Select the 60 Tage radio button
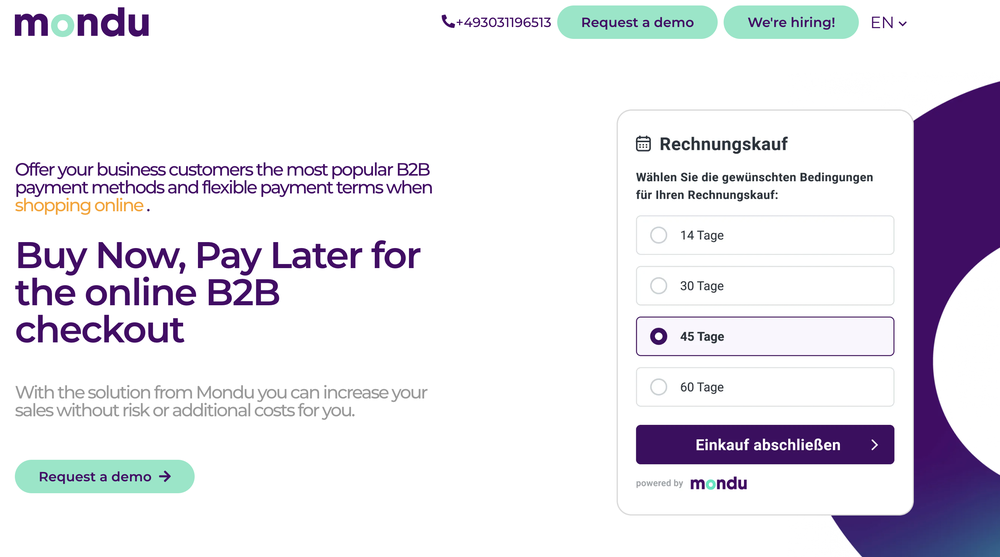1000x557 pixels. coord(659,387)
